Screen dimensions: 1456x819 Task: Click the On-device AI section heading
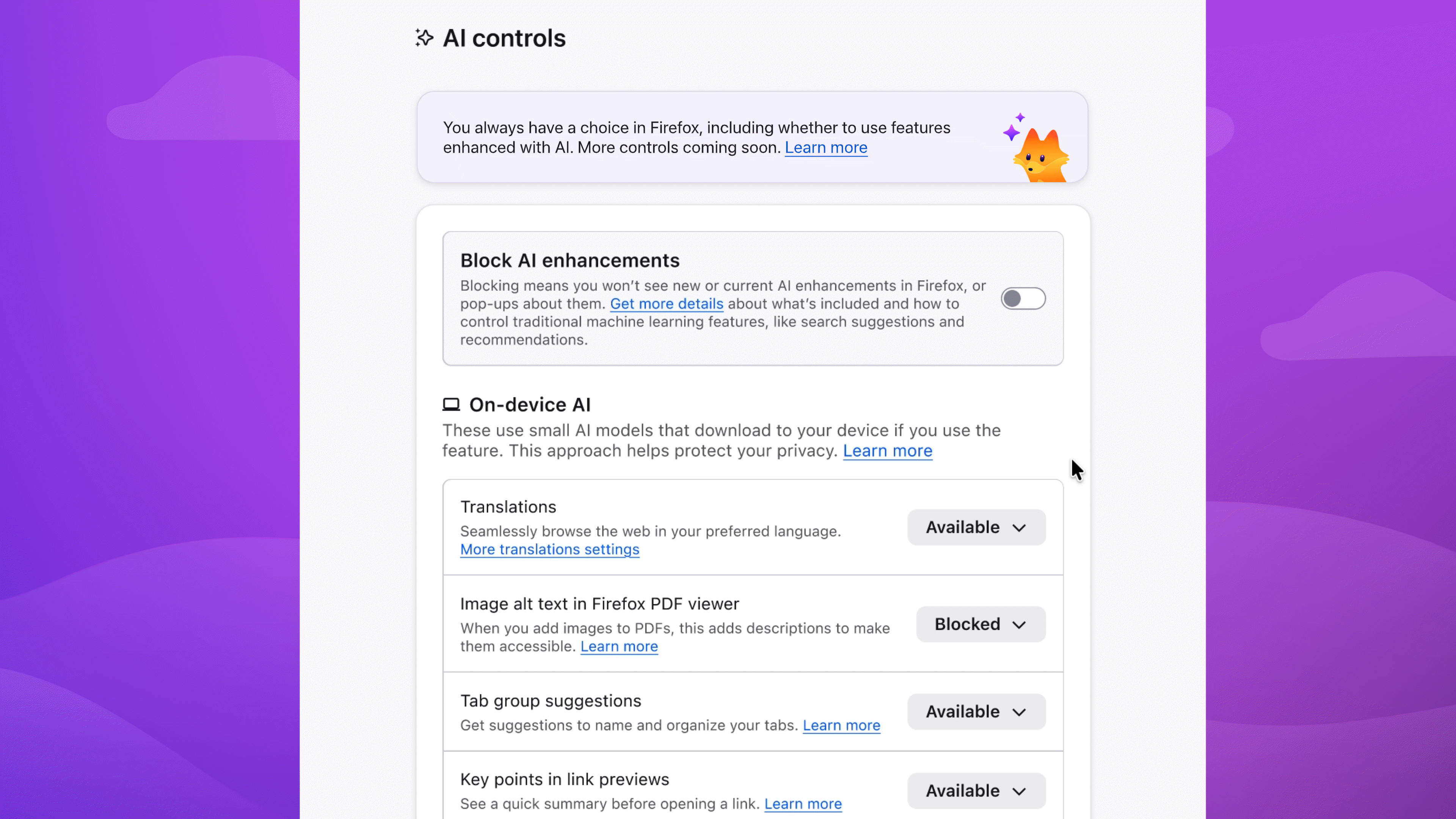coord(530,405)
